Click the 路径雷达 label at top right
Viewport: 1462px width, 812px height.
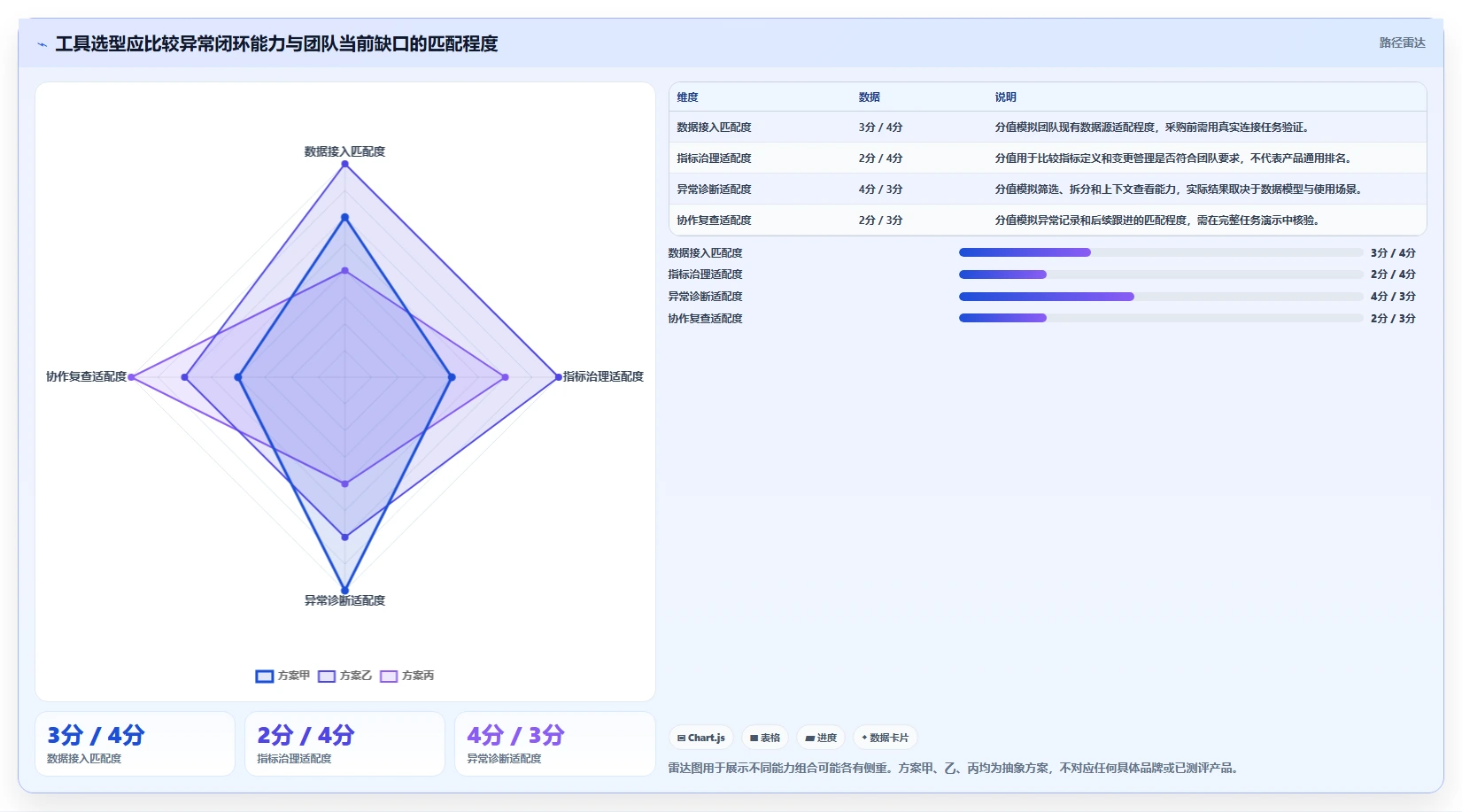[x=1403, y=43]
